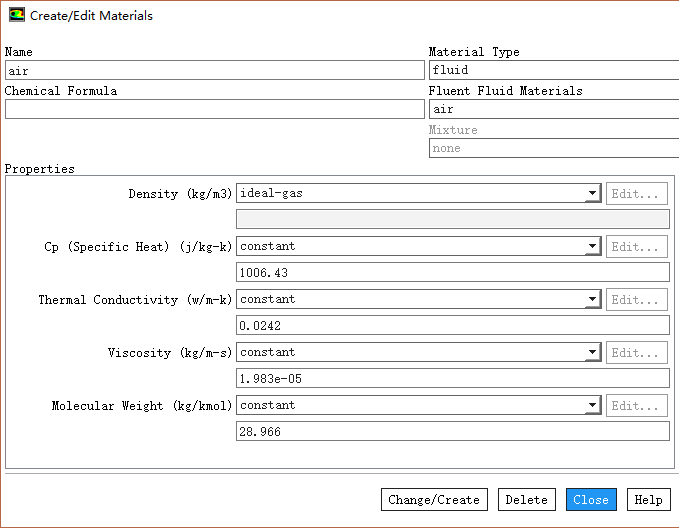Click the Viscosity value 1.983e-05 field
The height and width of the screenshot is (528, 679).
[x=452, y=379]
